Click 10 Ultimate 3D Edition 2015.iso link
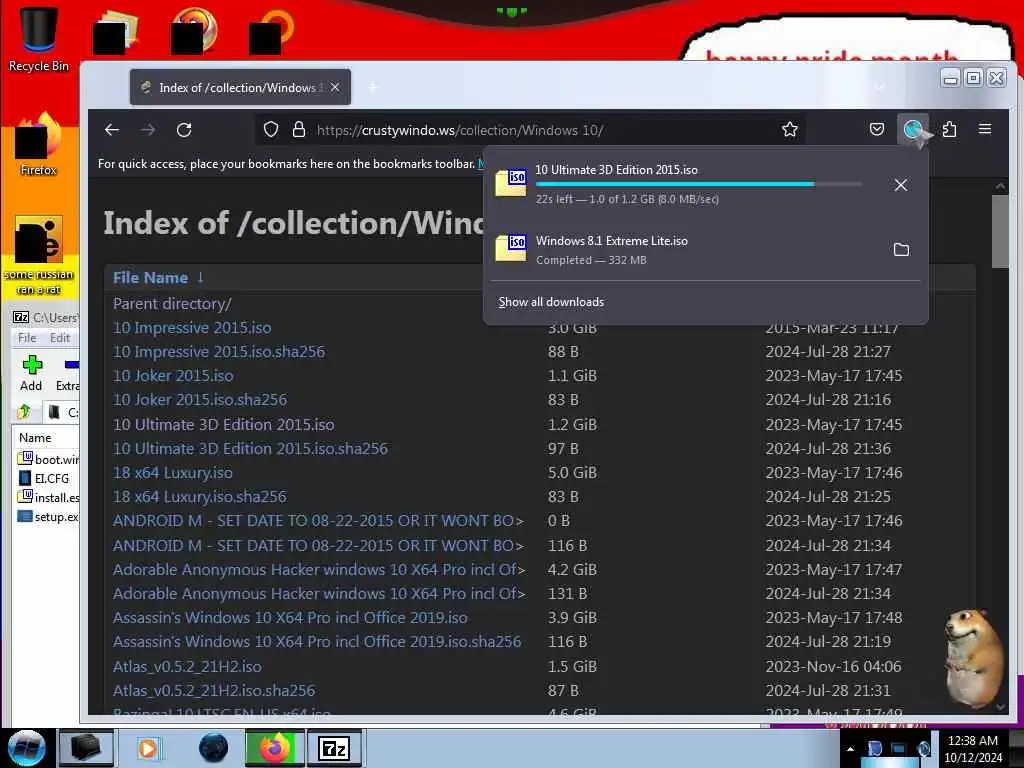Screen dimensions: 1024x768 click(223, 425)
